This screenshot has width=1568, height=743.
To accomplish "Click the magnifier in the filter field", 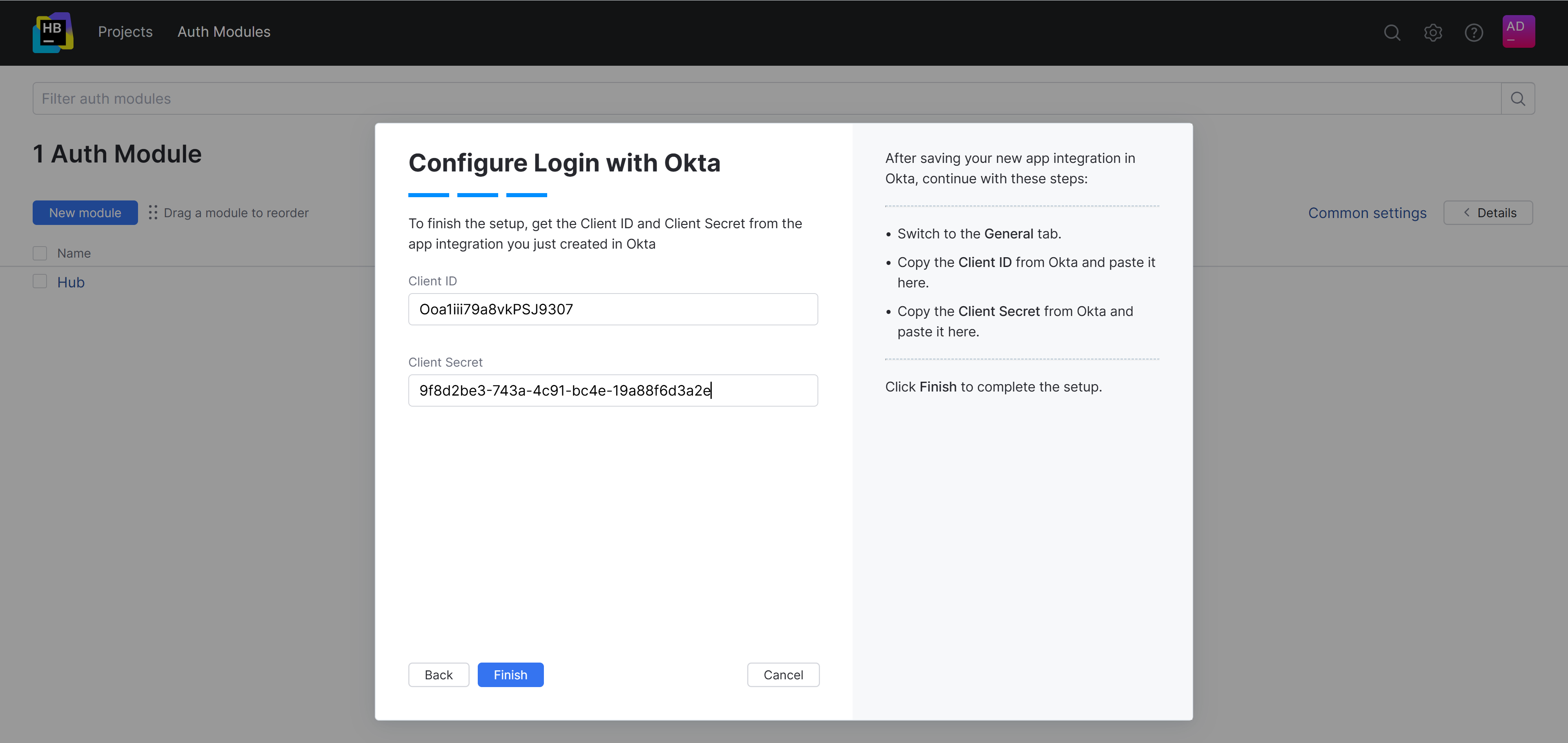I will tap(1517, 98).
